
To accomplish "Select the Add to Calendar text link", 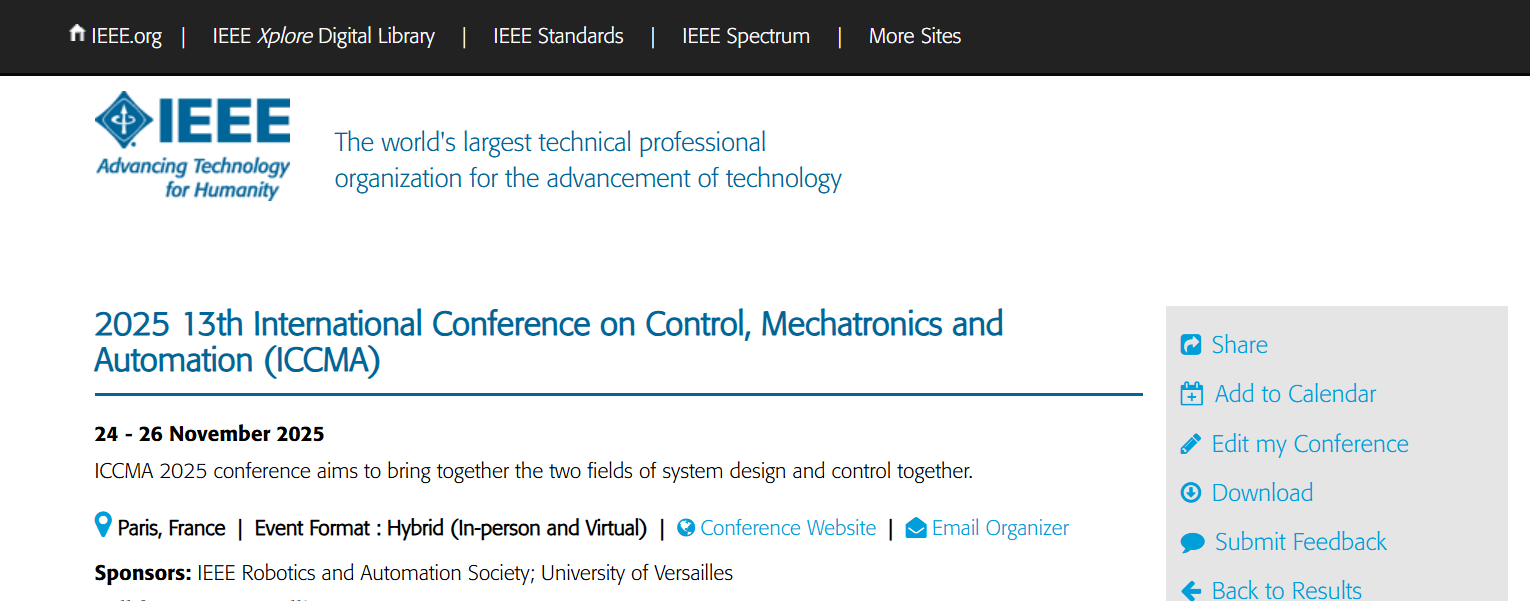I will point(1296,394).
